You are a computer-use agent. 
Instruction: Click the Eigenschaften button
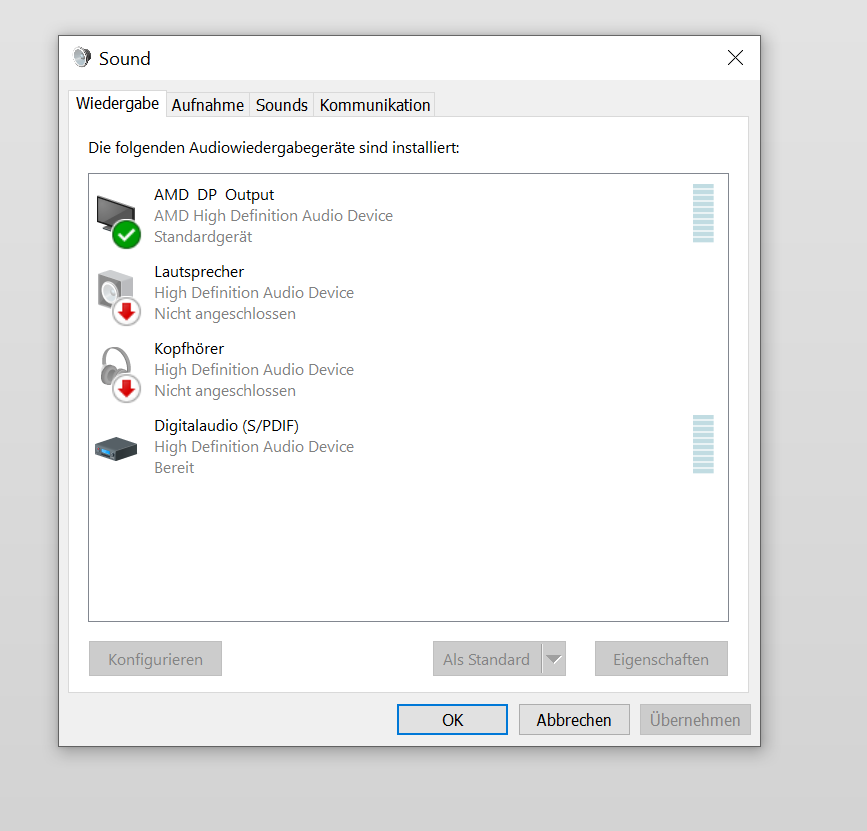660,660
